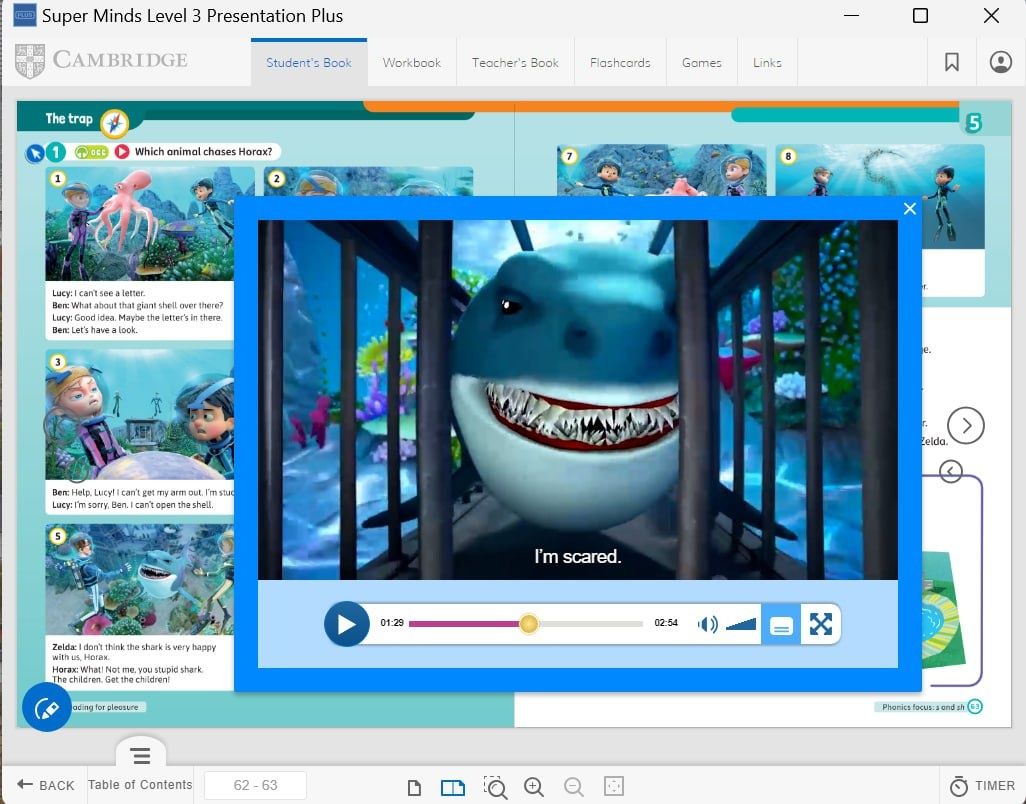Screen dimensions: 1026x804
Task: Click the 'Reading for pleasure' label
Action: (x=105, y=707)
